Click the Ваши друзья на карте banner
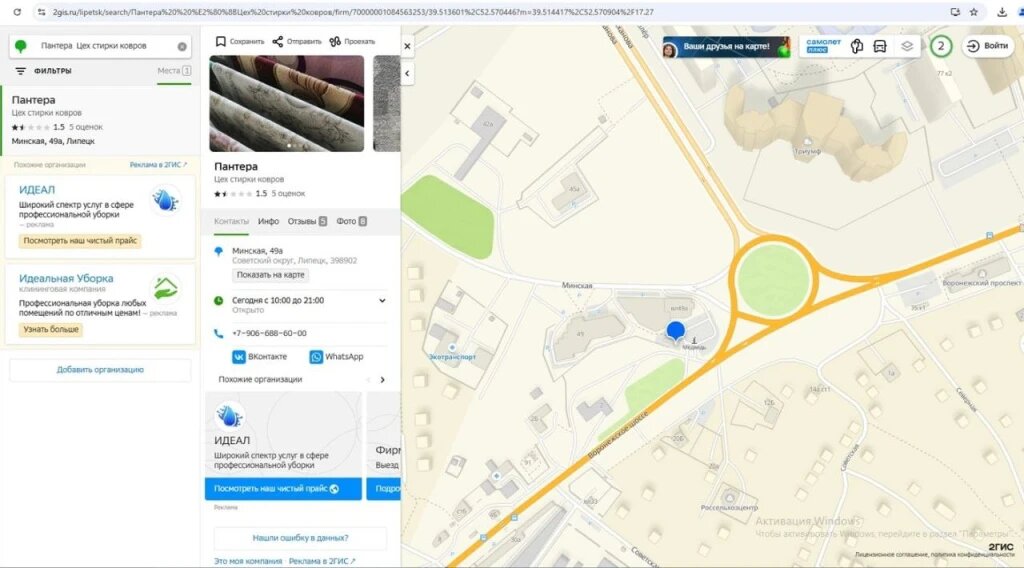This screenshot has height=568, width=1024. [727, 47]
